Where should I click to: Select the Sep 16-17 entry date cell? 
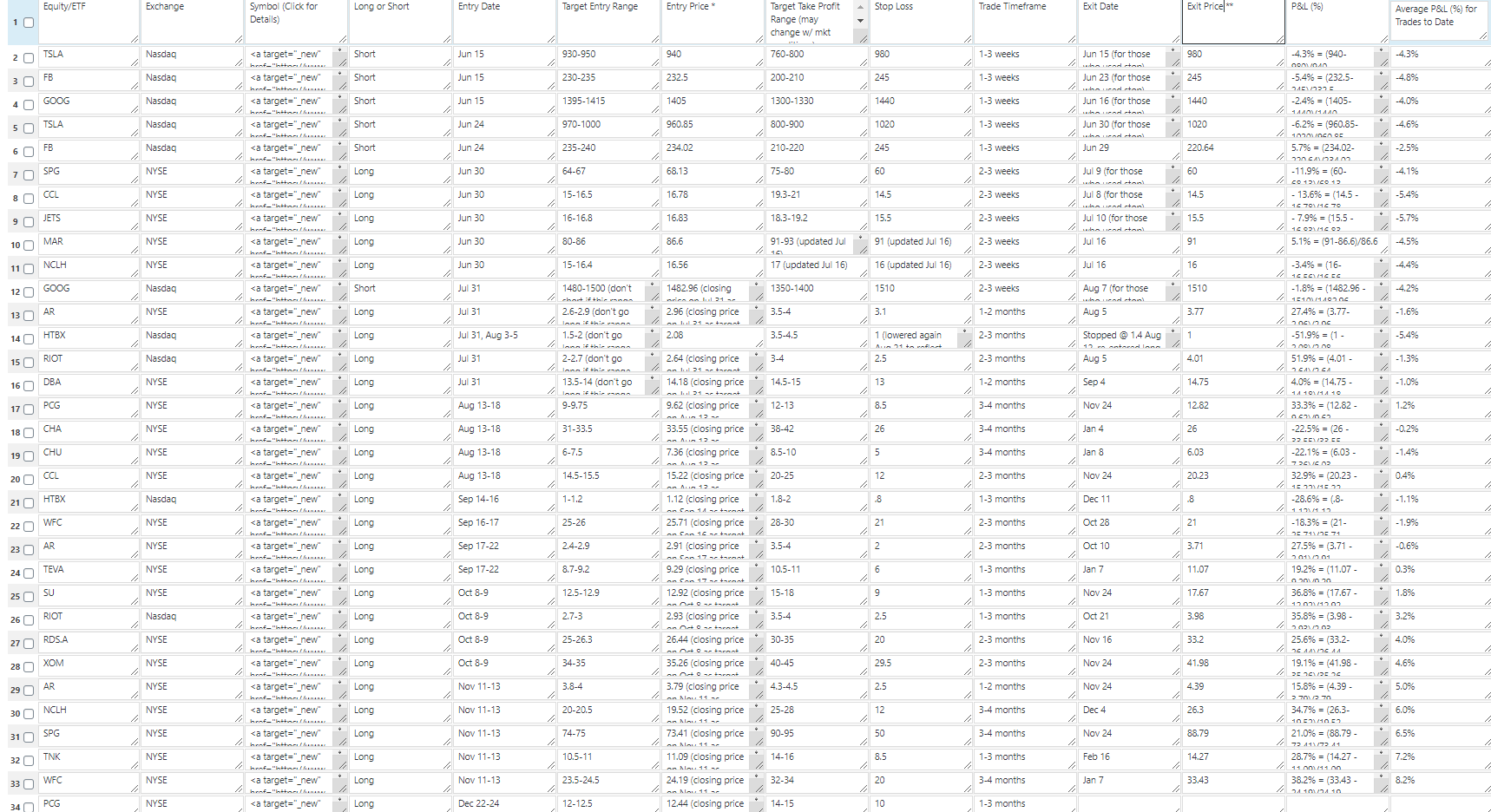505,526
